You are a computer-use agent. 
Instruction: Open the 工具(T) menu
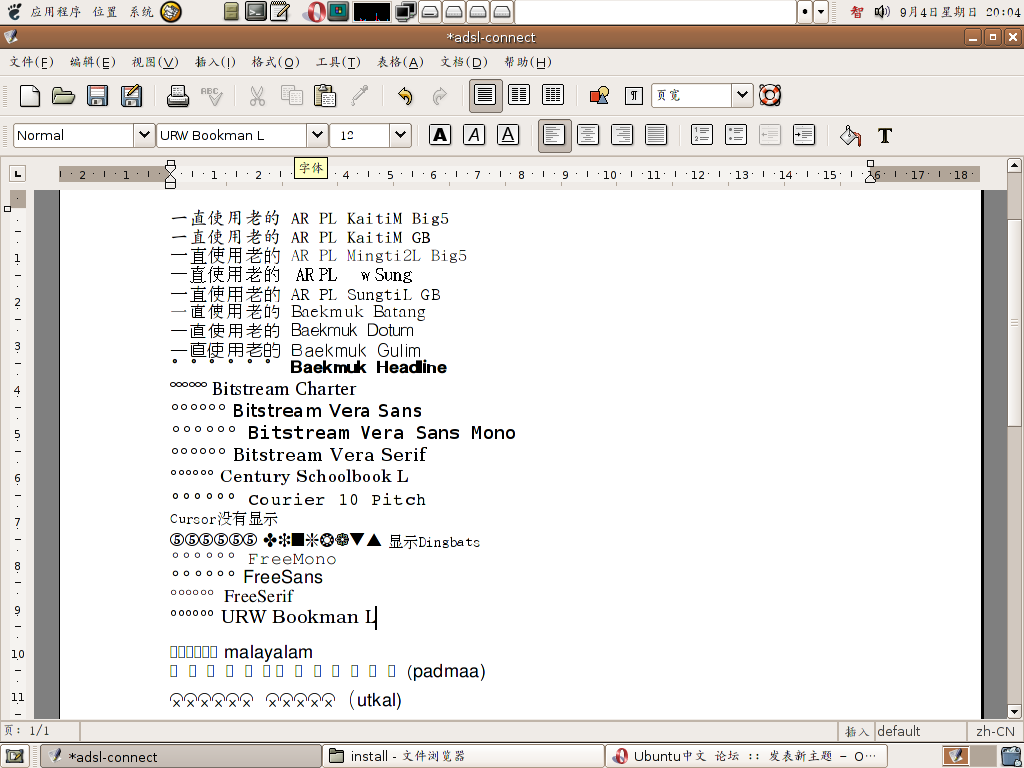click(x=338, y=62)
